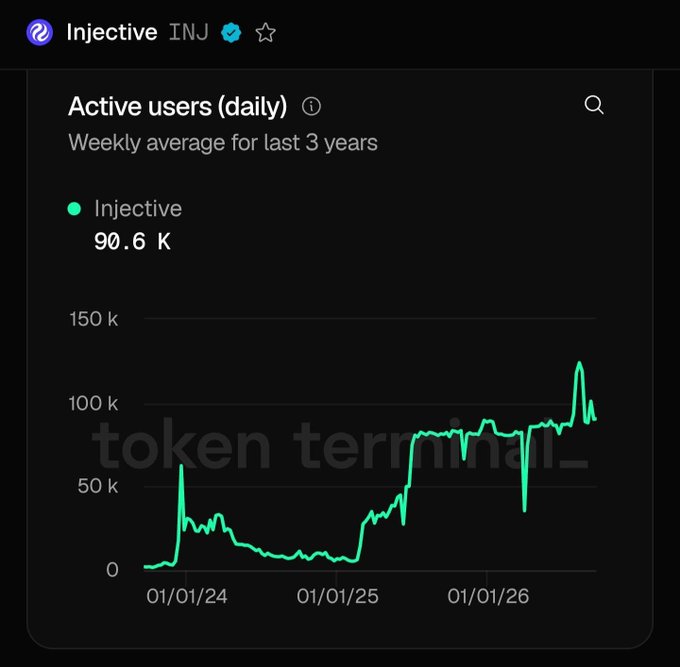Click the INJ ticker symbol
The width and height of the screenshot is (680, 667).
point(189,33)
